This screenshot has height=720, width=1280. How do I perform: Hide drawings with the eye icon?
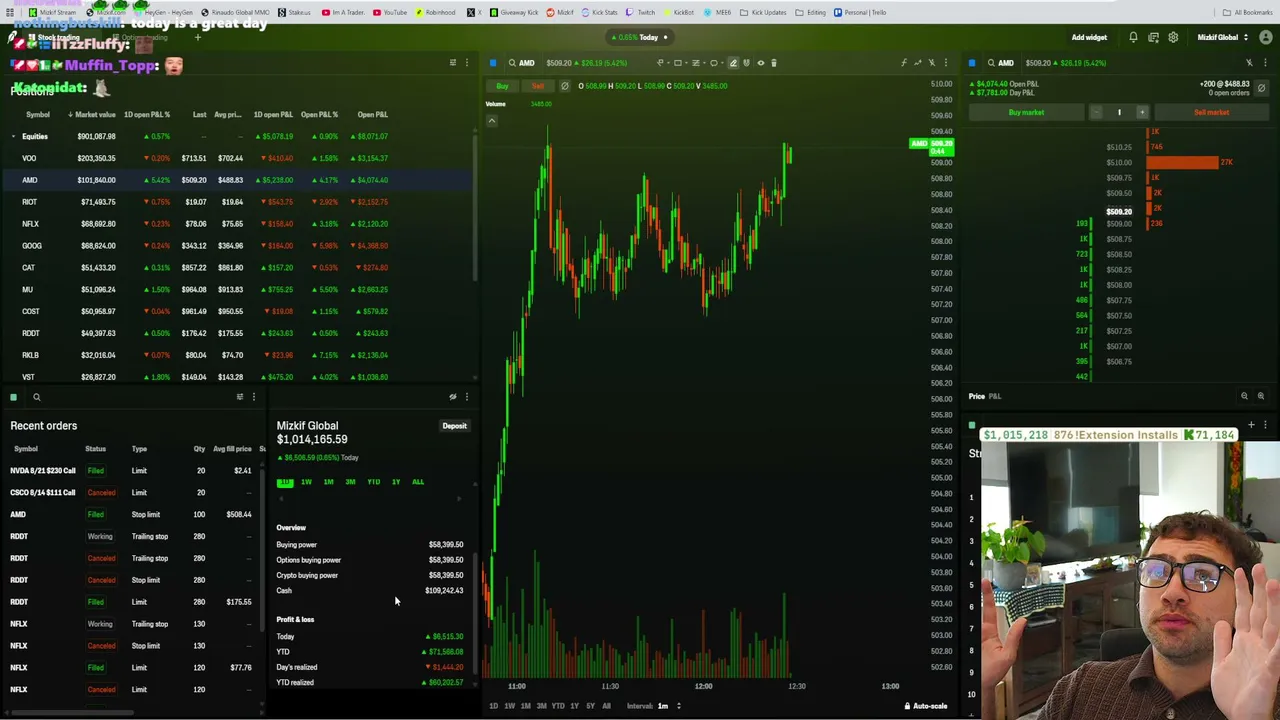[x=760, y=63]
